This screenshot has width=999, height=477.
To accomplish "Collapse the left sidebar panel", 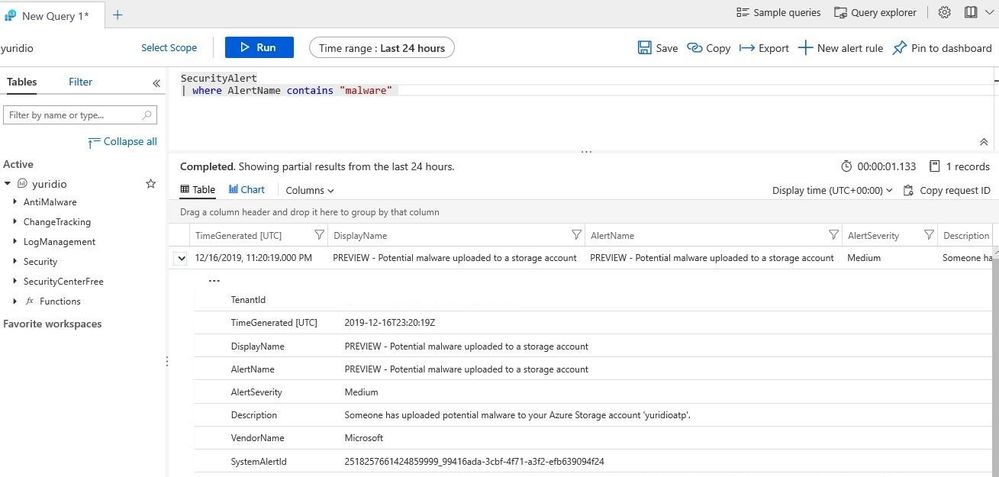I will (x=156, y=83).
